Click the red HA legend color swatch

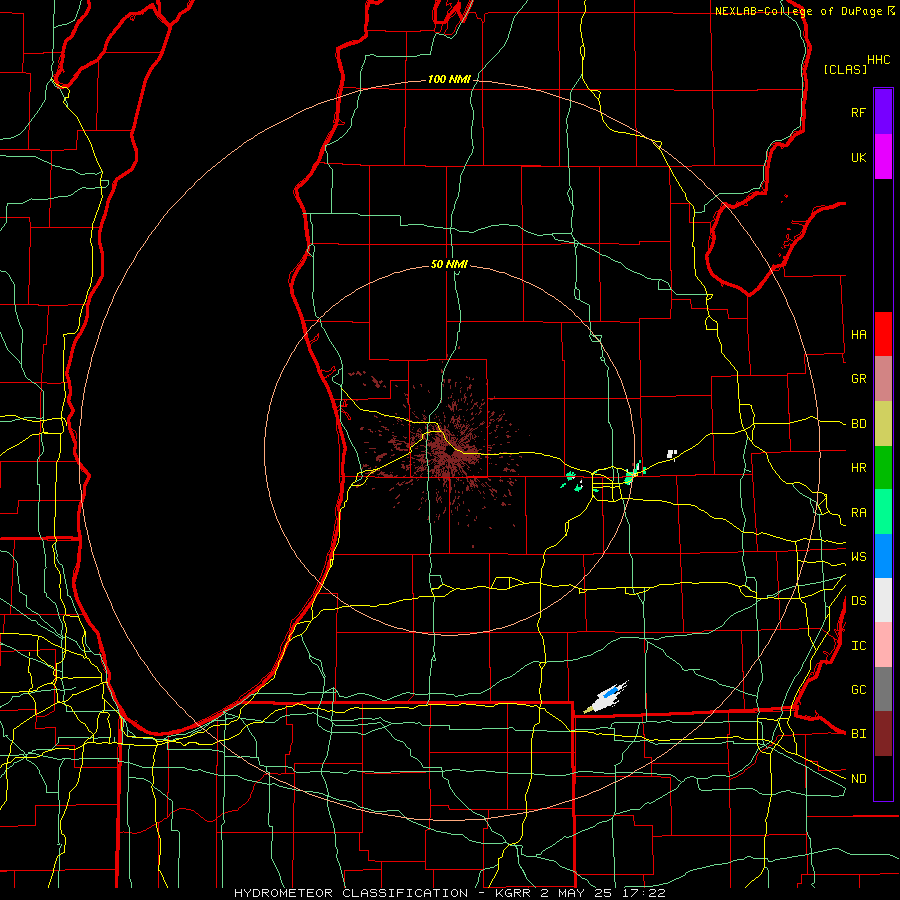point(883,334)
